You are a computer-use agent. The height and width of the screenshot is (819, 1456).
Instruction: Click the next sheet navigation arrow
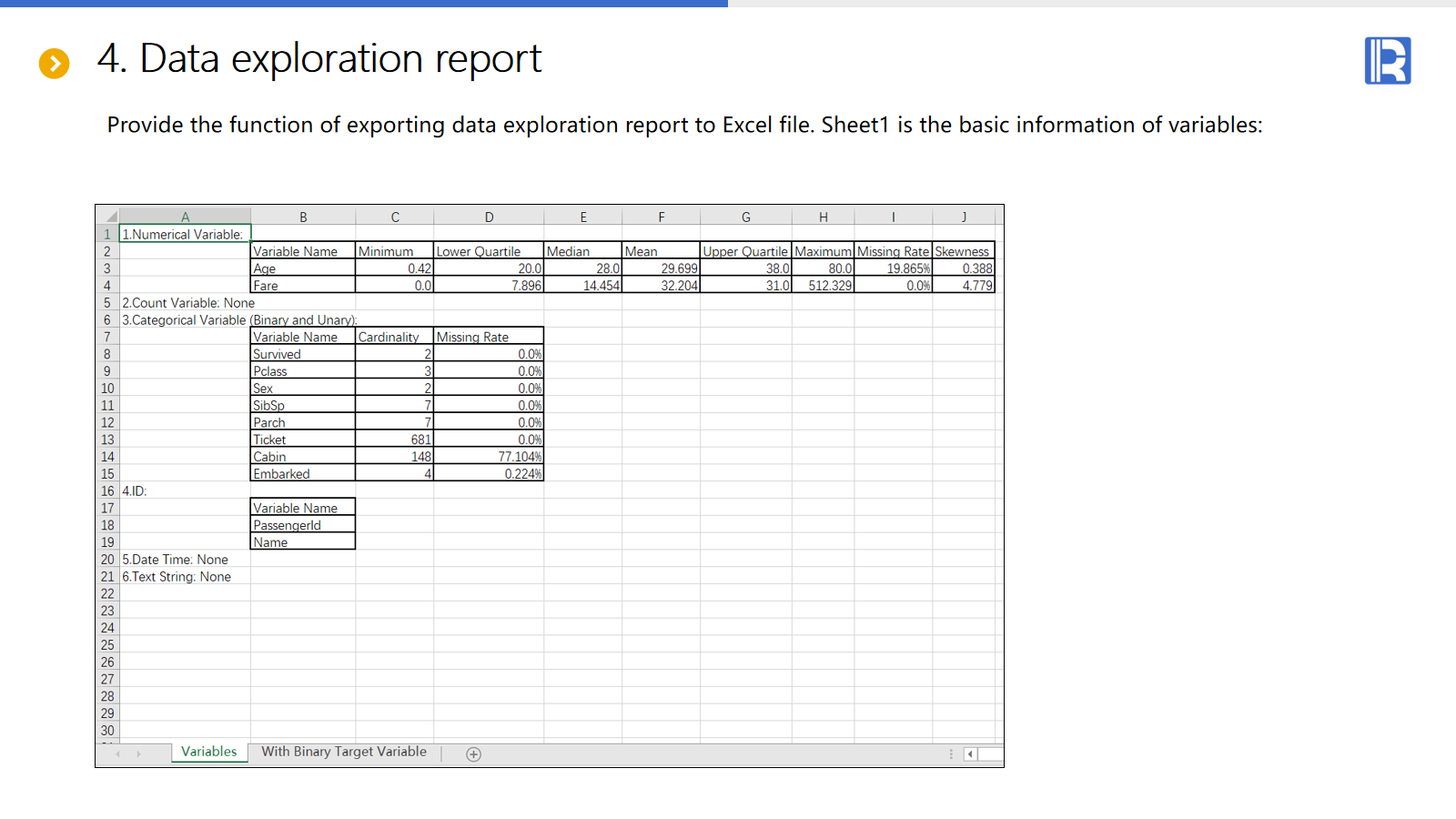tap(138, 753)
